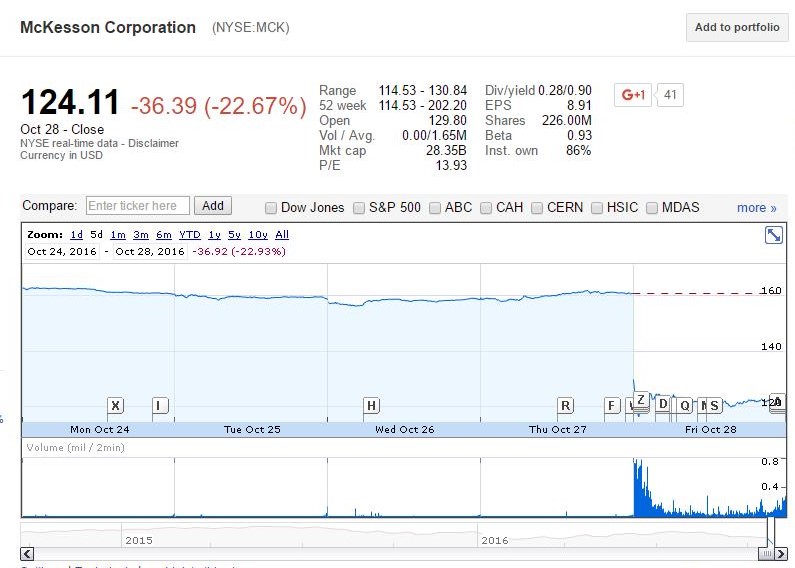
Task: Open the news marker H on Oct 26
Action: pyautogui.click(x=372, y=405)
